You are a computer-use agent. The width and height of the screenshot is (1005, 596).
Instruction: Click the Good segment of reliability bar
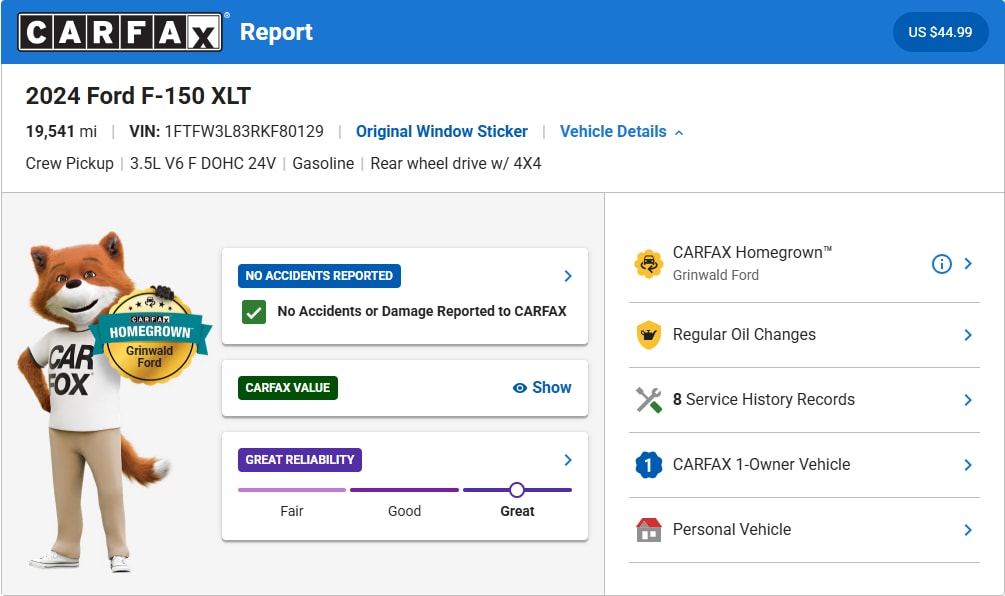tap(404, 490)
